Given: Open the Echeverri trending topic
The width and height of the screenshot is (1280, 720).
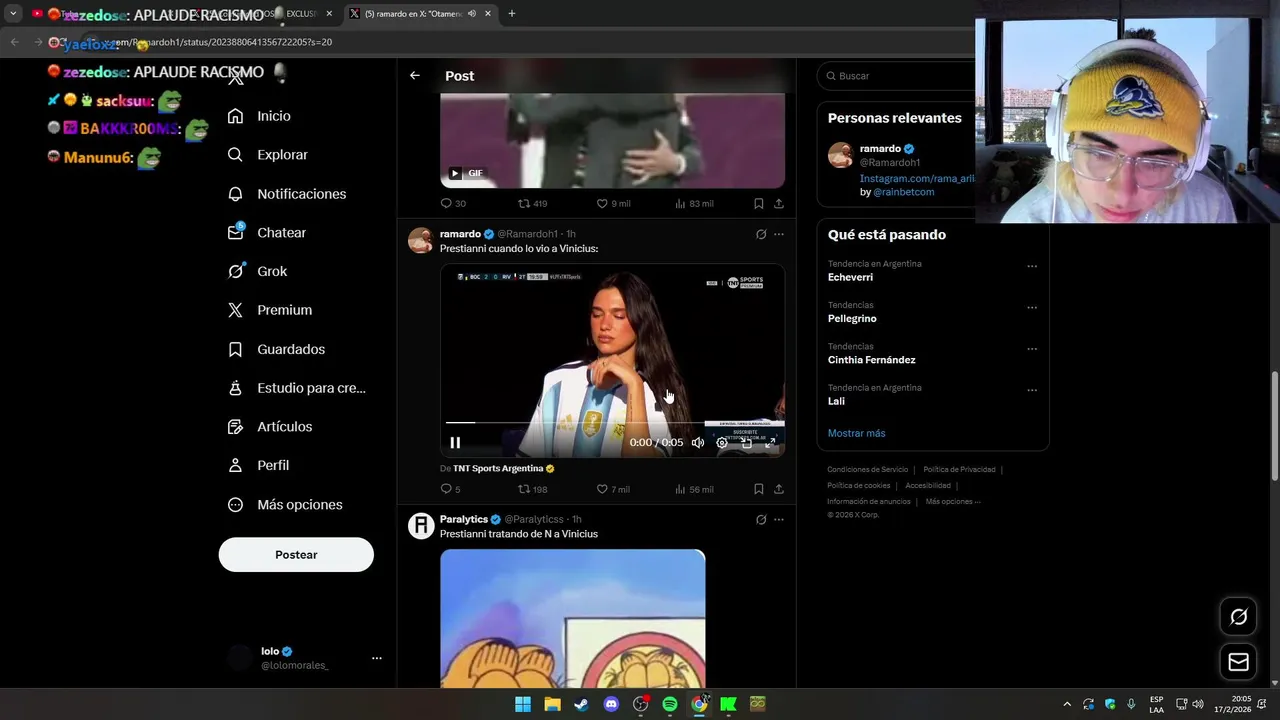Looking at the screenshot, I should 850,277.
